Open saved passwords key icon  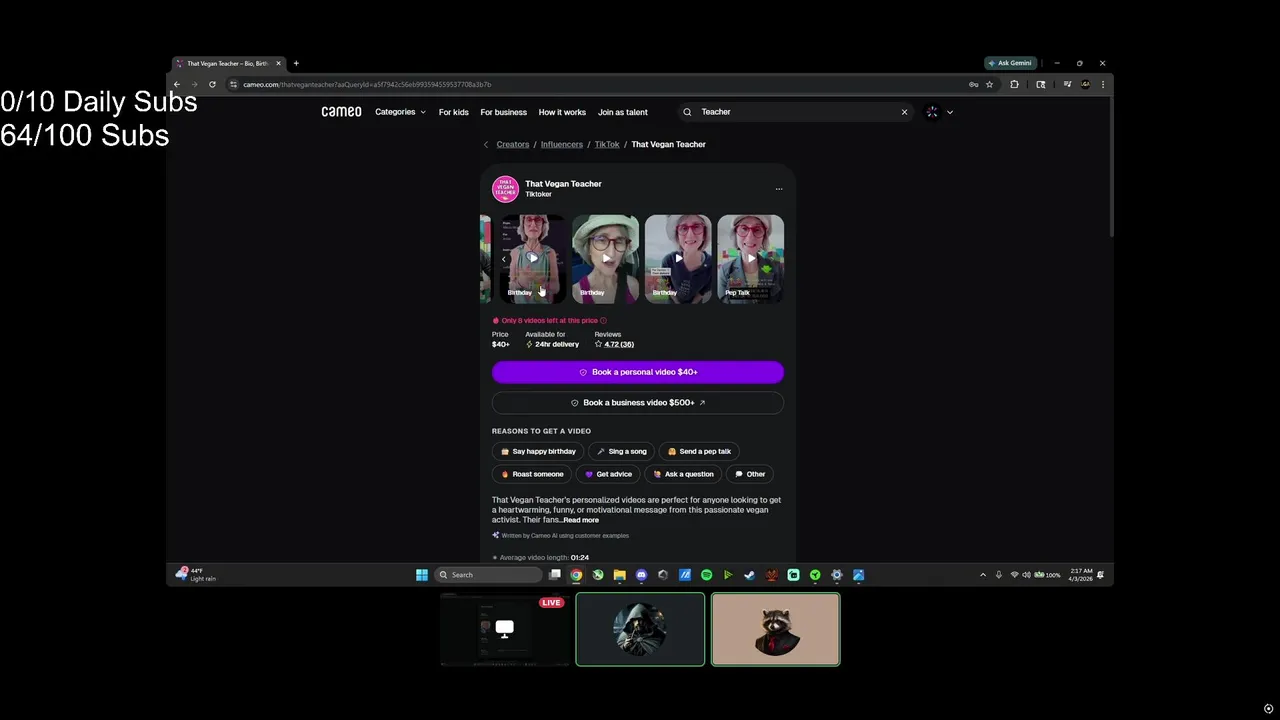(x=973, y=84)
